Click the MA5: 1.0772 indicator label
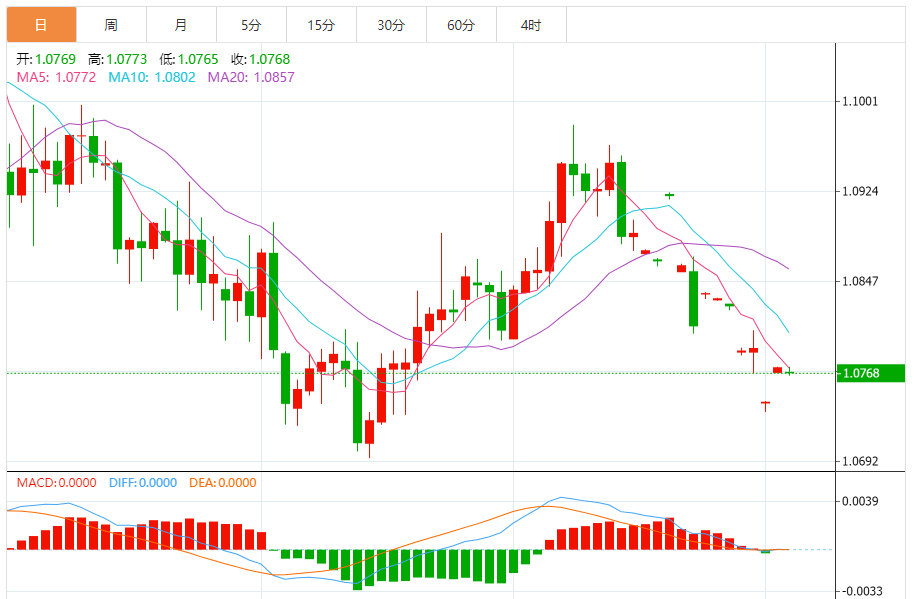The height and width of the screenshot is (599, 914). (56, 77)
